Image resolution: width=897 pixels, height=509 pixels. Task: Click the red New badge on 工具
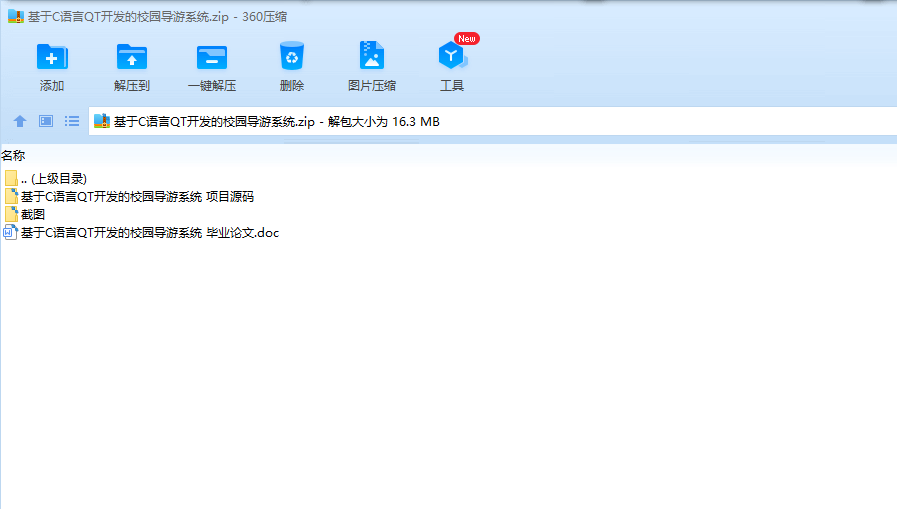tap(467, 38)
